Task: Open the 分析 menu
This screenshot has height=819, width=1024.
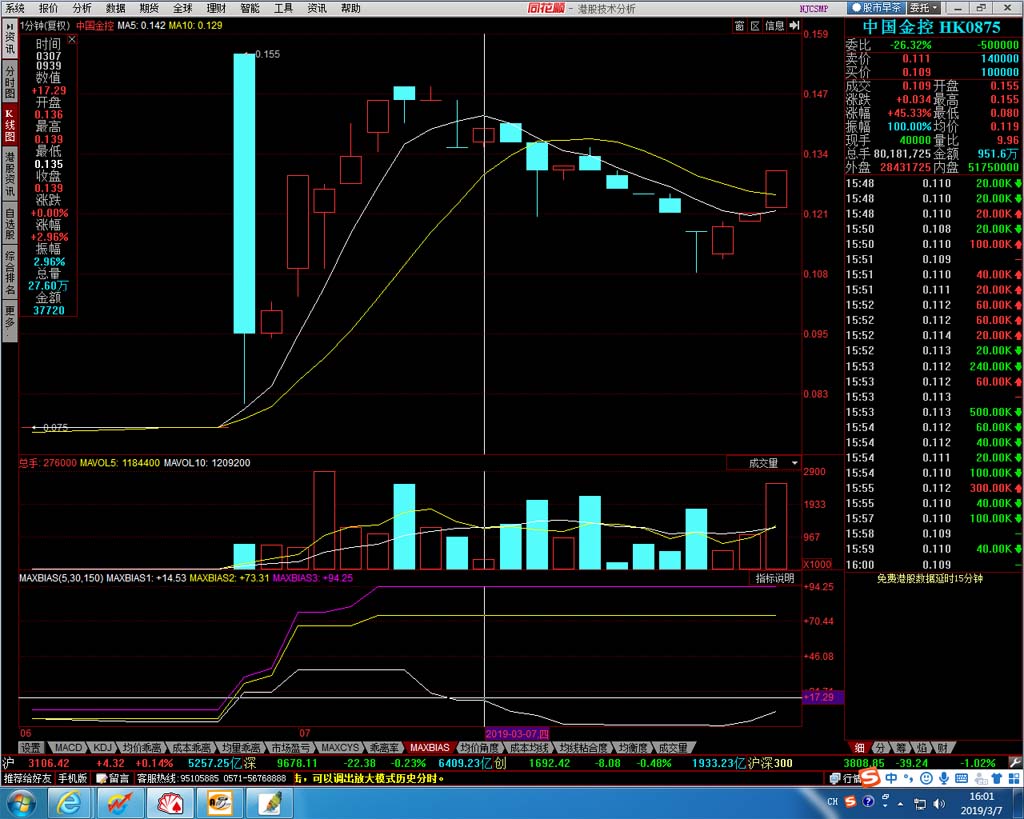Action: point(82,8)
